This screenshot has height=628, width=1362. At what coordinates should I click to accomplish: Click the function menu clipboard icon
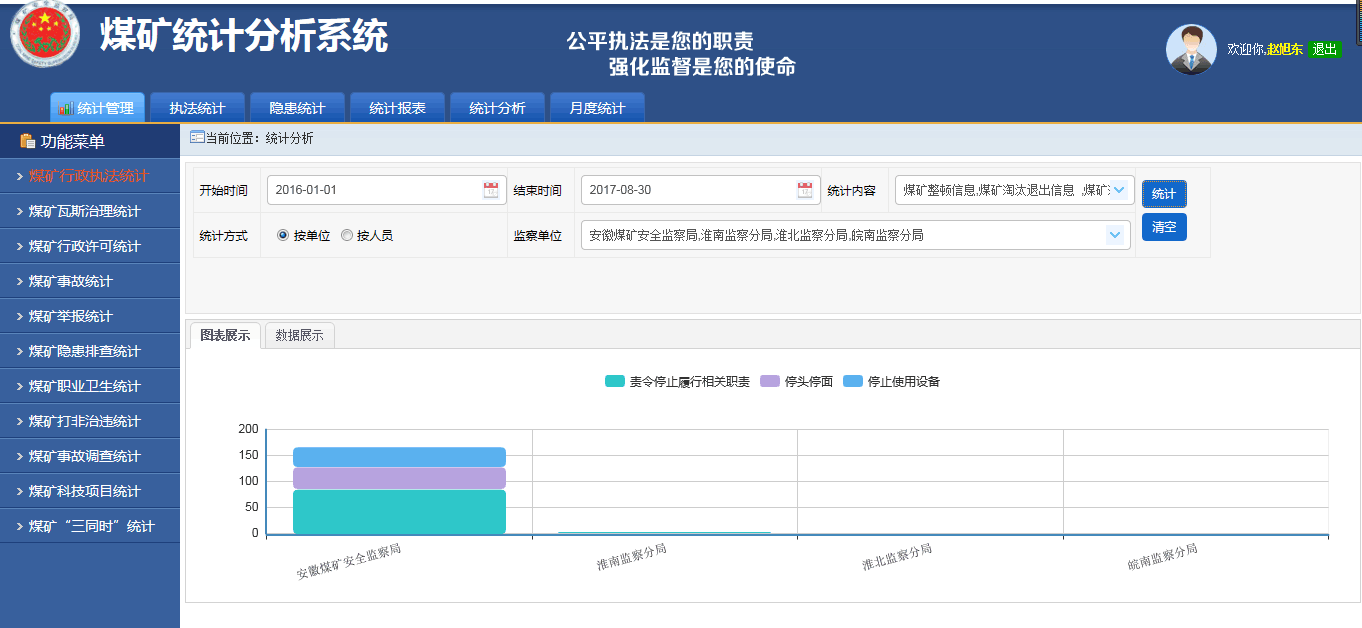tap(28, 141)
